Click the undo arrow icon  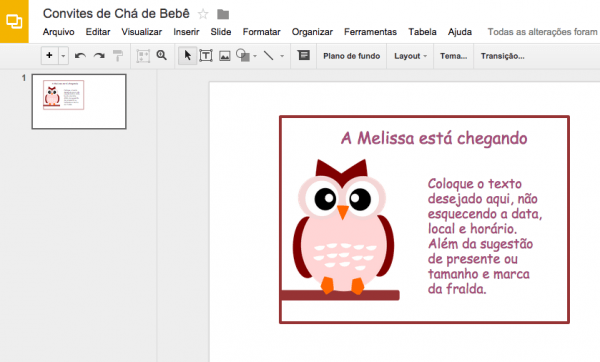(80, 56)
